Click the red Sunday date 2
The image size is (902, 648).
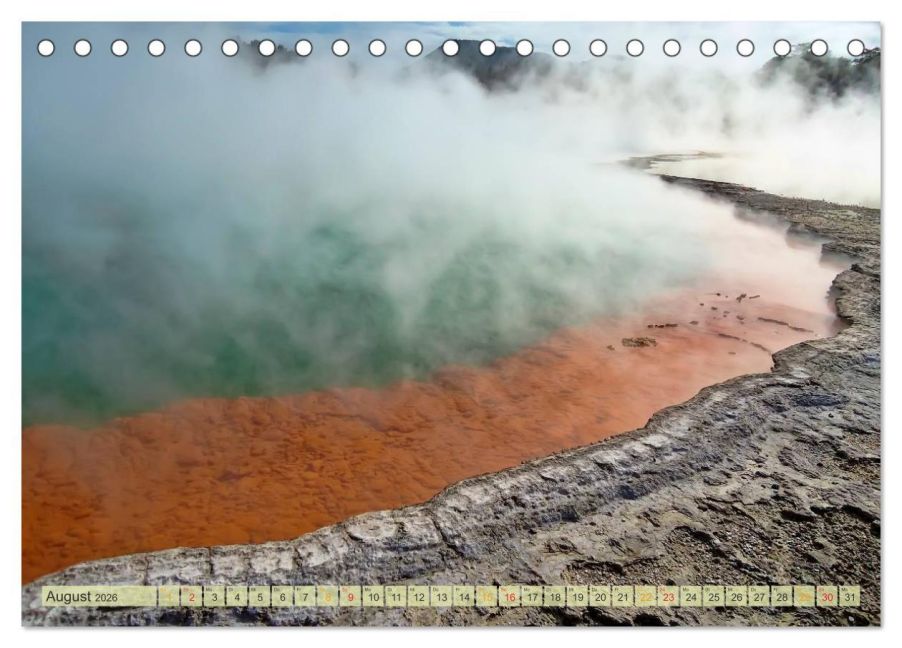190,594
